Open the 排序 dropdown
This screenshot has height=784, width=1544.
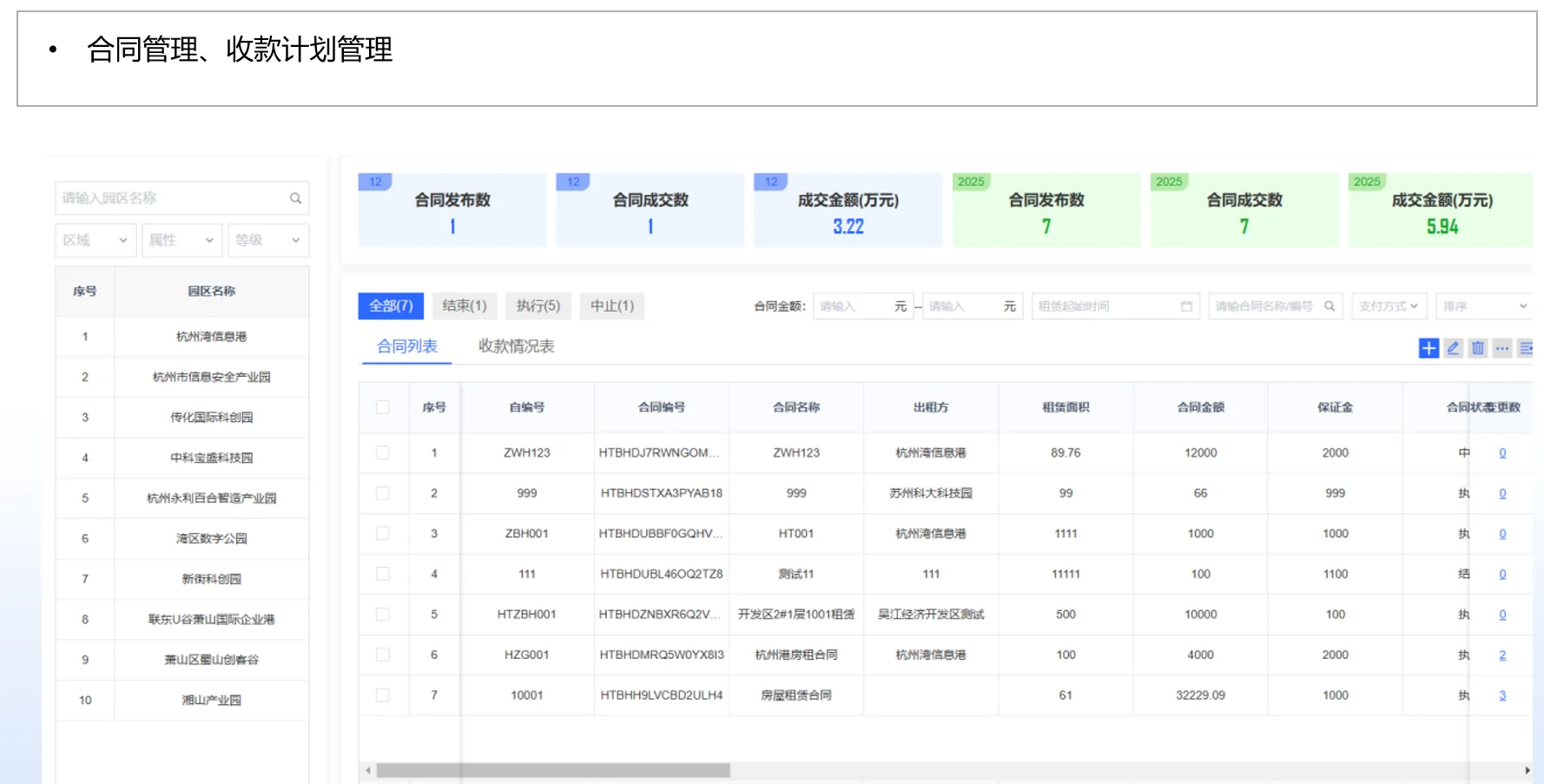[x=1484, y=306]
